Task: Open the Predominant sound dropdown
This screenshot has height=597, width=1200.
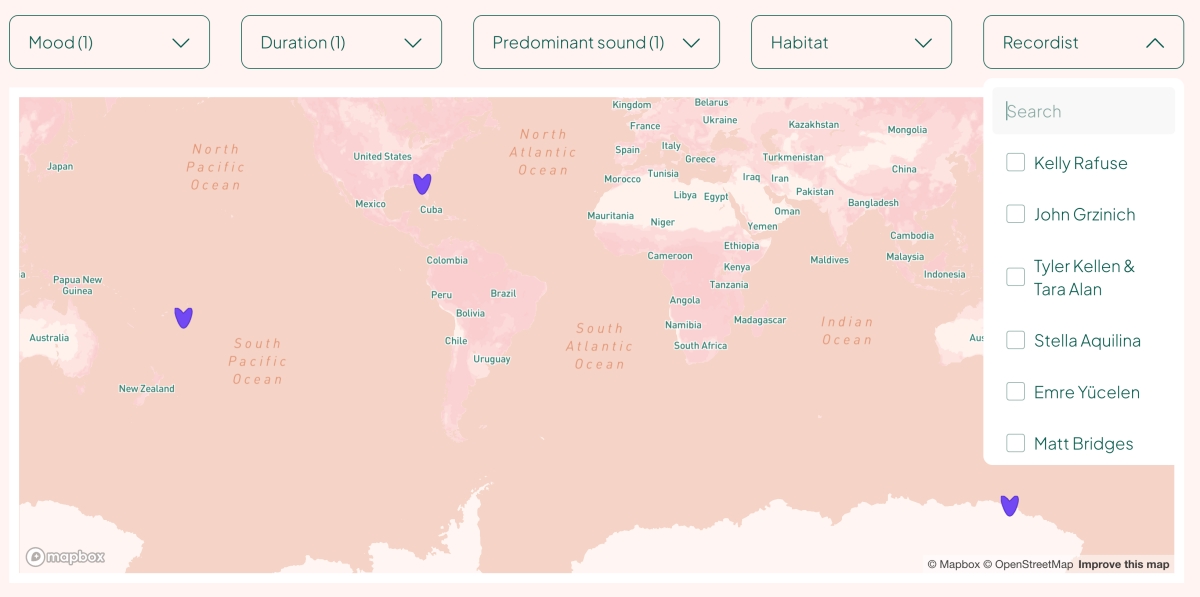Action: point(596,42)
